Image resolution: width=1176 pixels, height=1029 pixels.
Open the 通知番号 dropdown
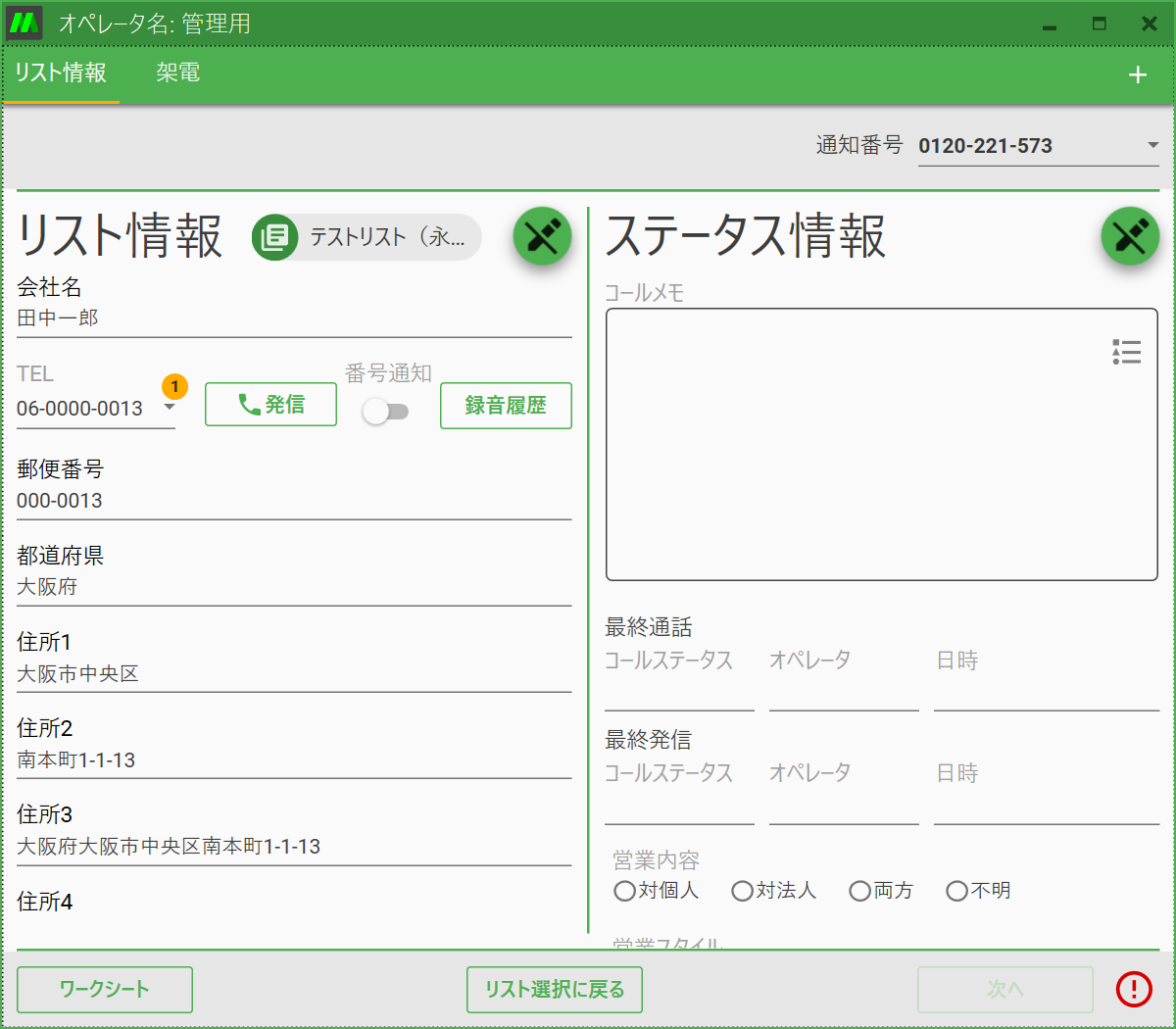pyautogui.click(x=1153, y=145)
